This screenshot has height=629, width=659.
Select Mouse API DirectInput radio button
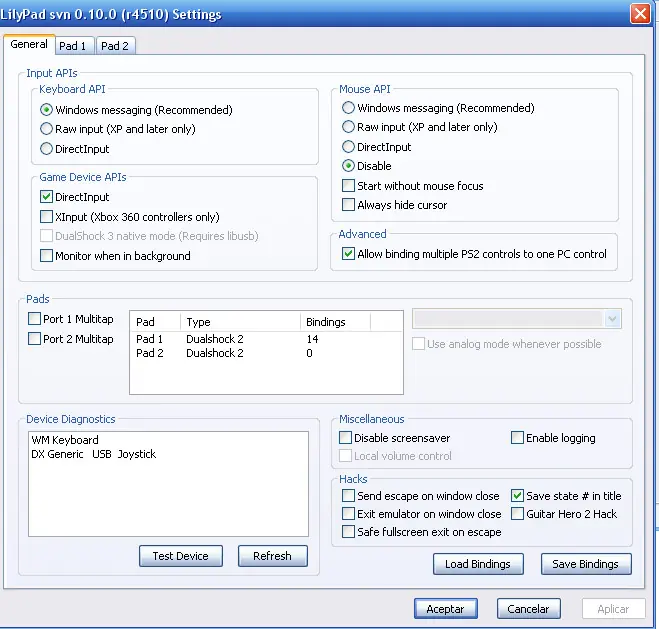348,147
